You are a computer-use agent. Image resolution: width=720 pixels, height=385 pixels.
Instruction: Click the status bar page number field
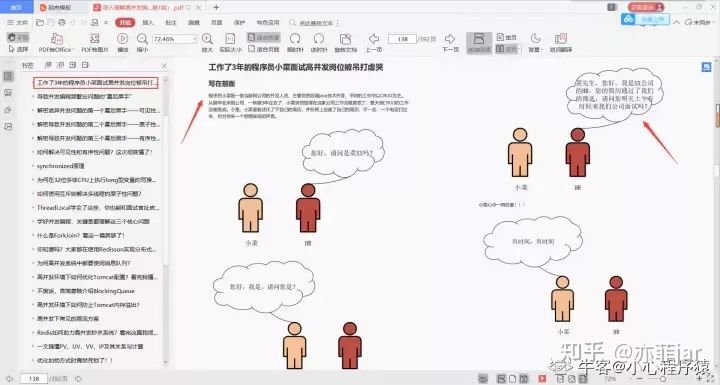pyautogui.click(x=34, y=379)
